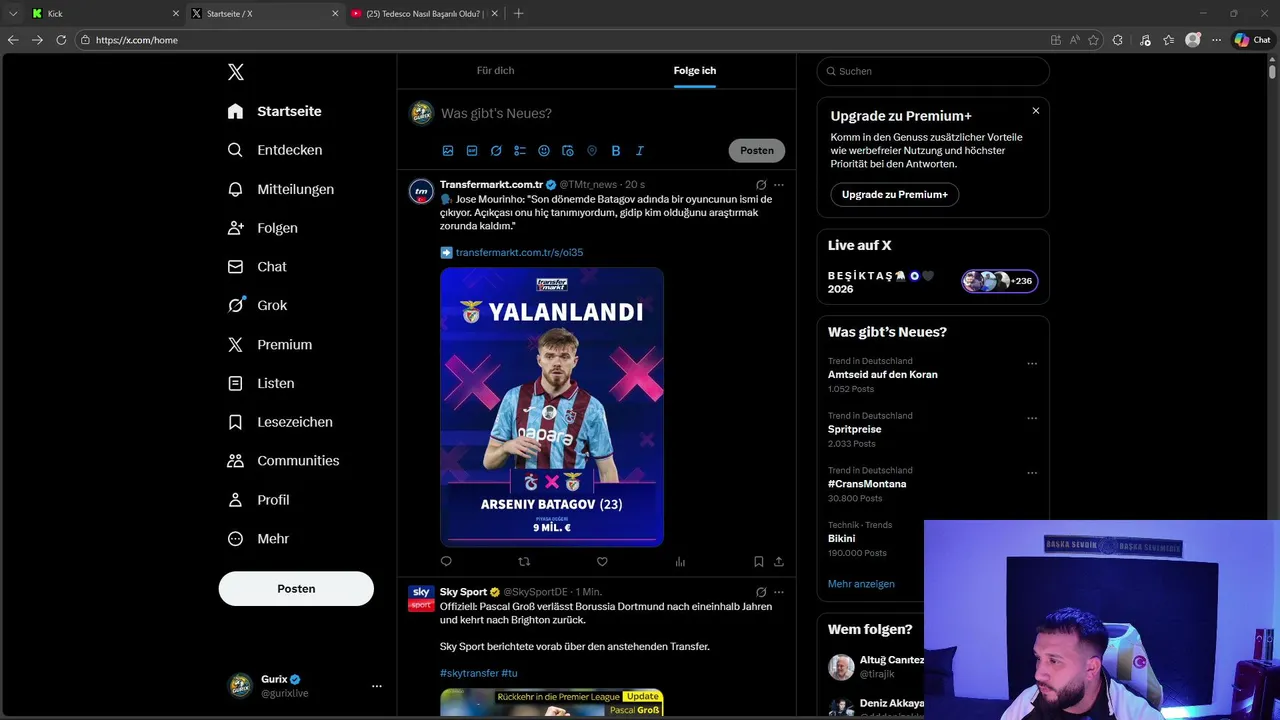Image resolution: width=1280 pixels, height=720 pixels.
Task: Click the Communities people icon
Action: [235, 461]
